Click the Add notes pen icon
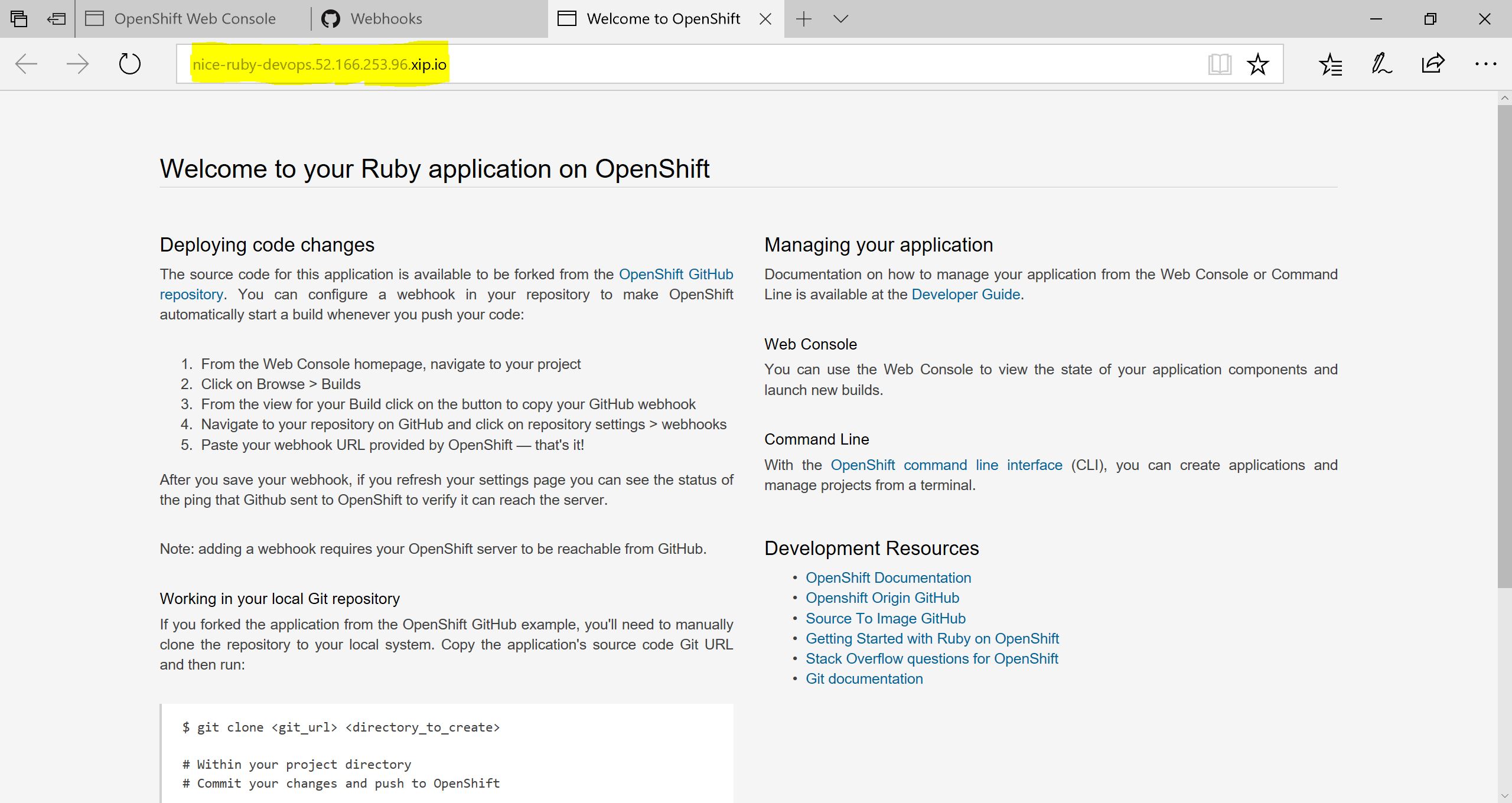Image resolution: width=1512 pixels, height=803 pixels. point(1381,64)
